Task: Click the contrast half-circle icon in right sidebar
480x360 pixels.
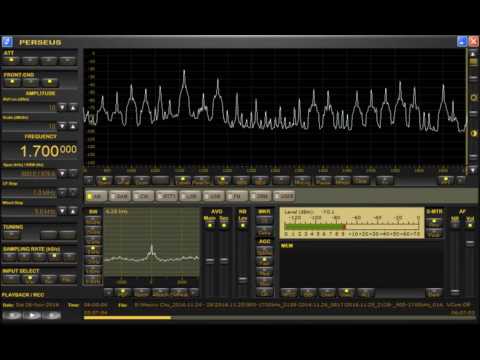Action: 473,133
